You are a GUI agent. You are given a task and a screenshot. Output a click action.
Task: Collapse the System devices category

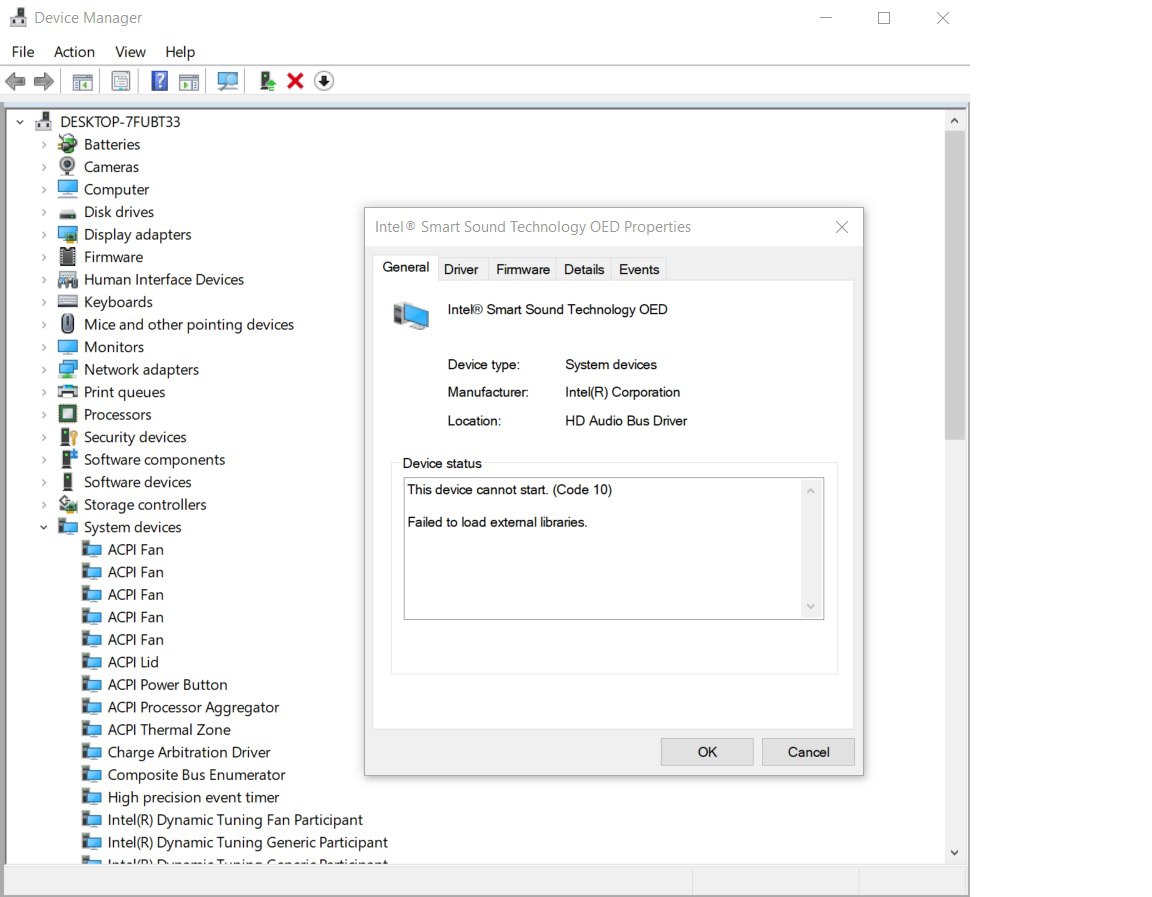pos(44,527)
